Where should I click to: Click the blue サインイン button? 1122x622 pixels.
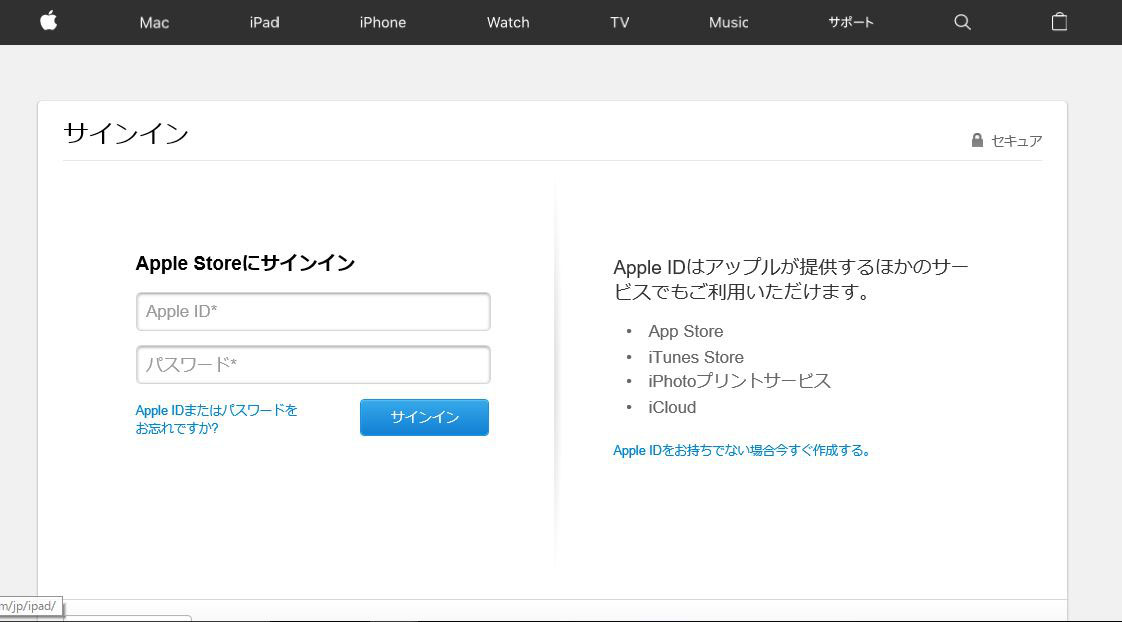coord(424,417)
